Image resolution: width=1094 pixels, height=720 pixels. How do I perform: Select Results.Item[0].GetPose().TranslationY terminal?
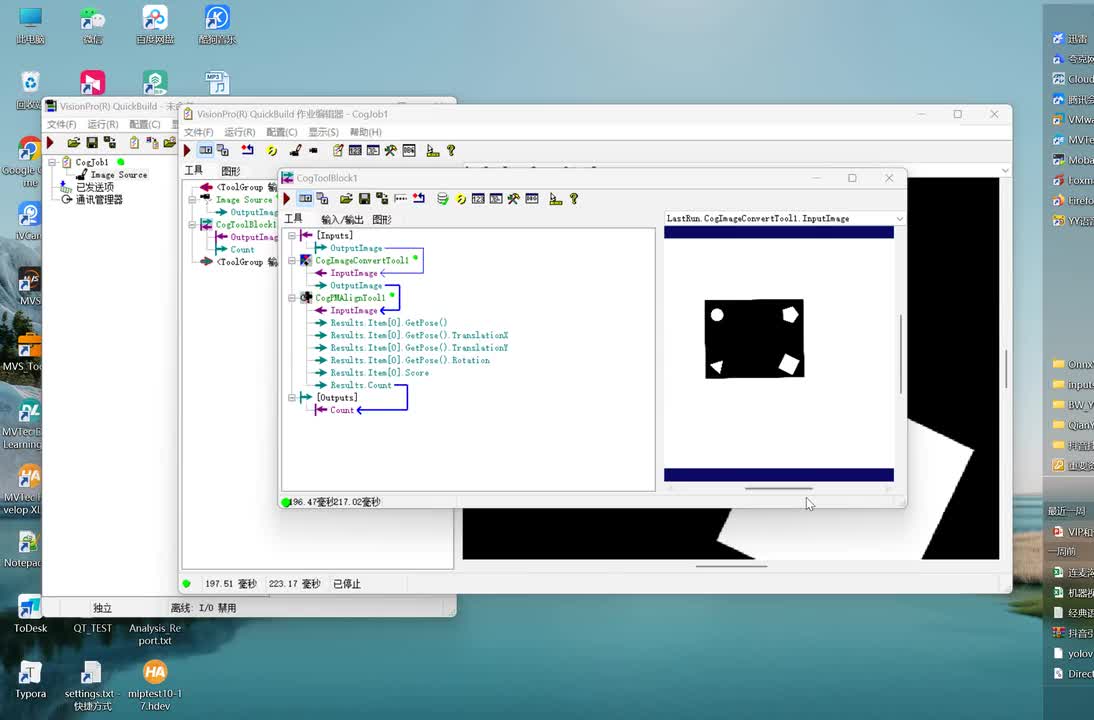419,347
